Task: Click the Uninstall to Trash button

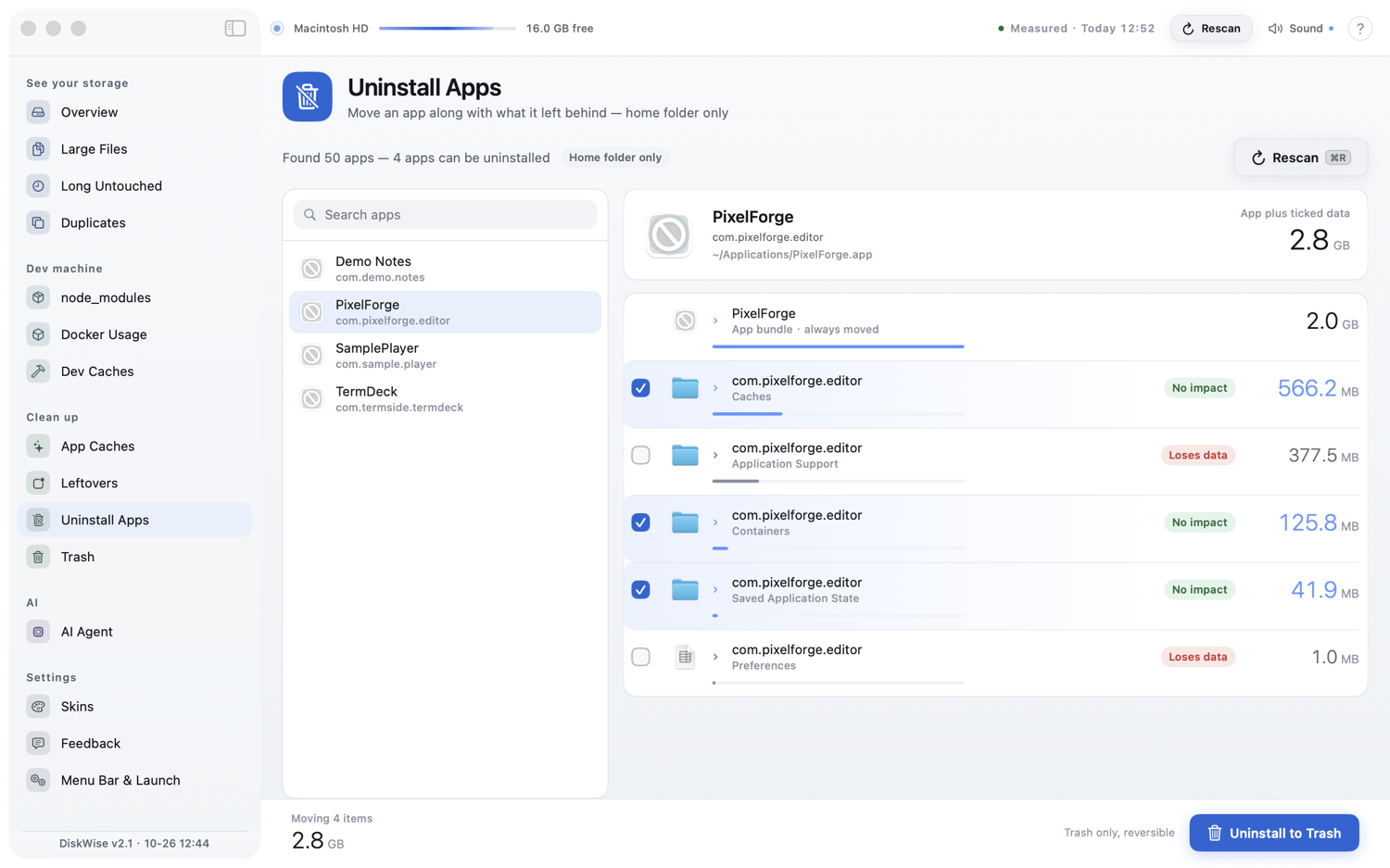Action: [x=1274, y=833]
